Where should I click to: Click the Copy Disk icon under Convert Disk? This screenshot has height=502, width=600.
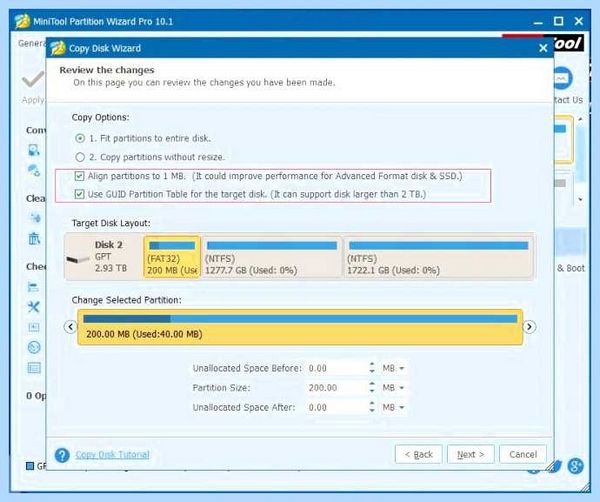coord(34,150)
